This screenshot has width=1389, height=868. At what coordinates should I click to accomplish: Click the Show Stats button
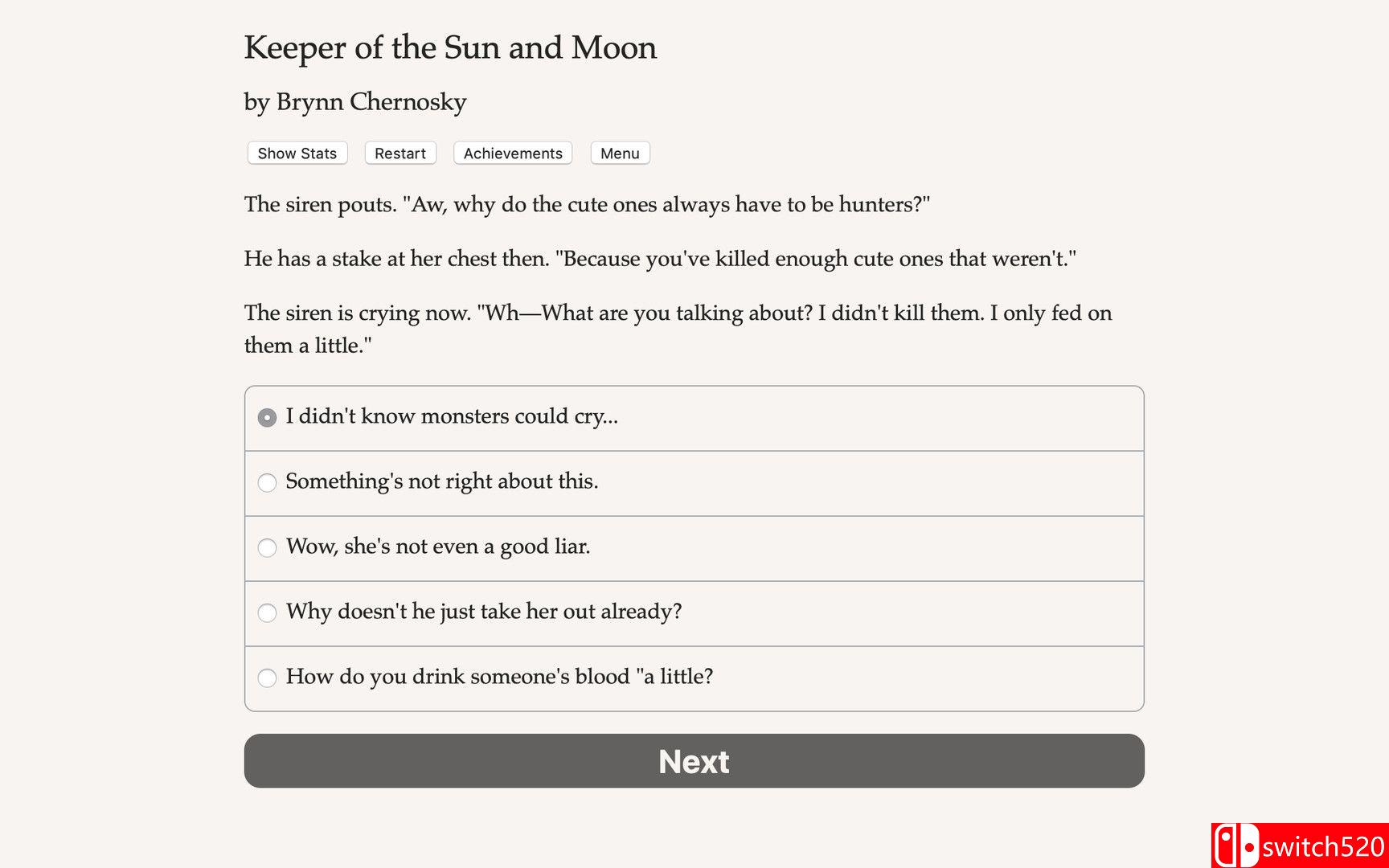297,153
